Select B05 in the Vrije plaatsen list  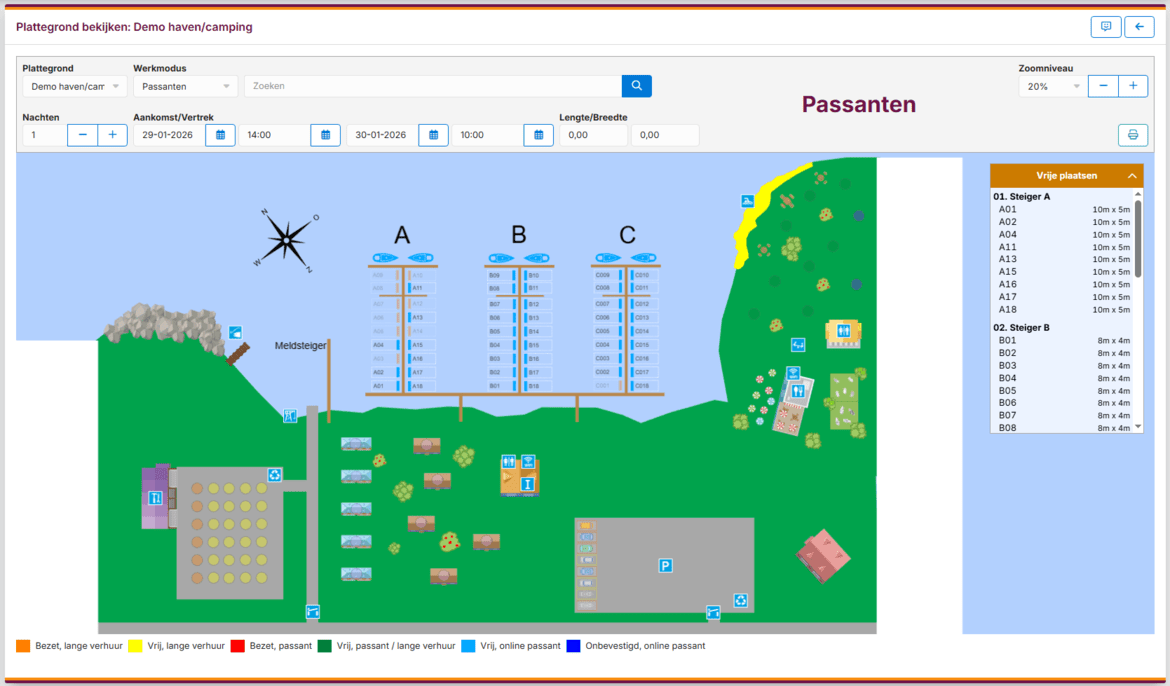click(x=1008, y=390)
